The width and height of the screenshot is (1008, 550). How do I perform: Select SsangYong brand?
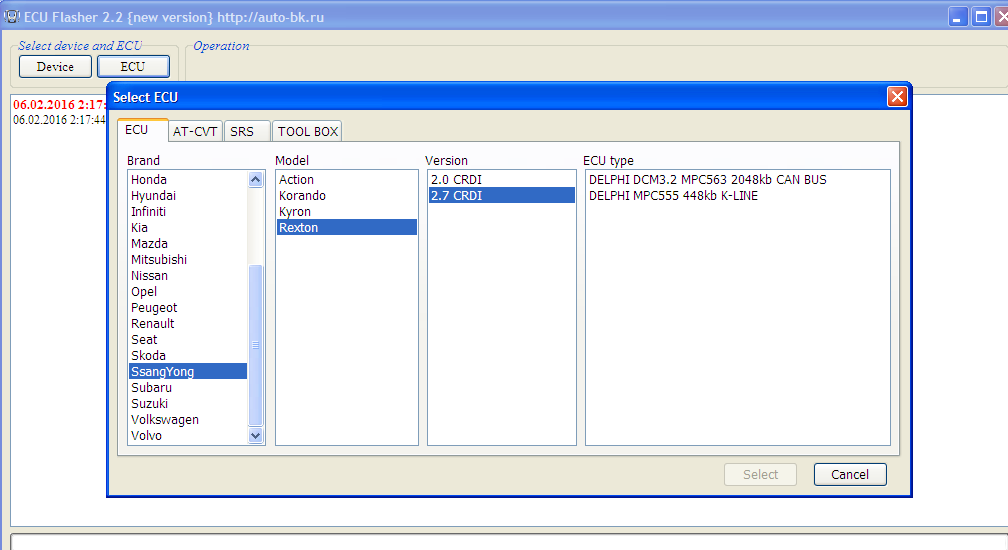point(188,371)
